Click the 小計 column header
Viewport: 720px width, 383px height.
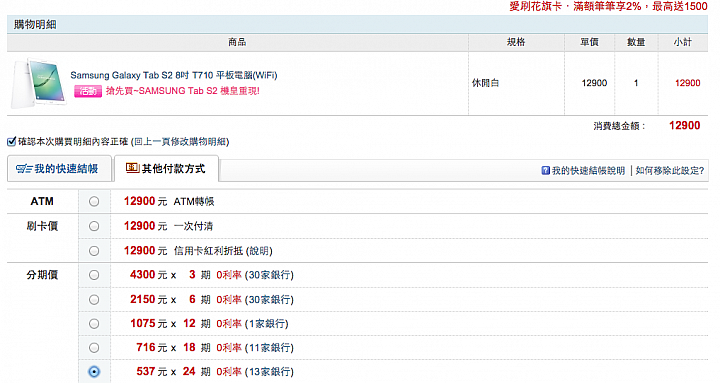pyautogui.click(x=683, y=42)
